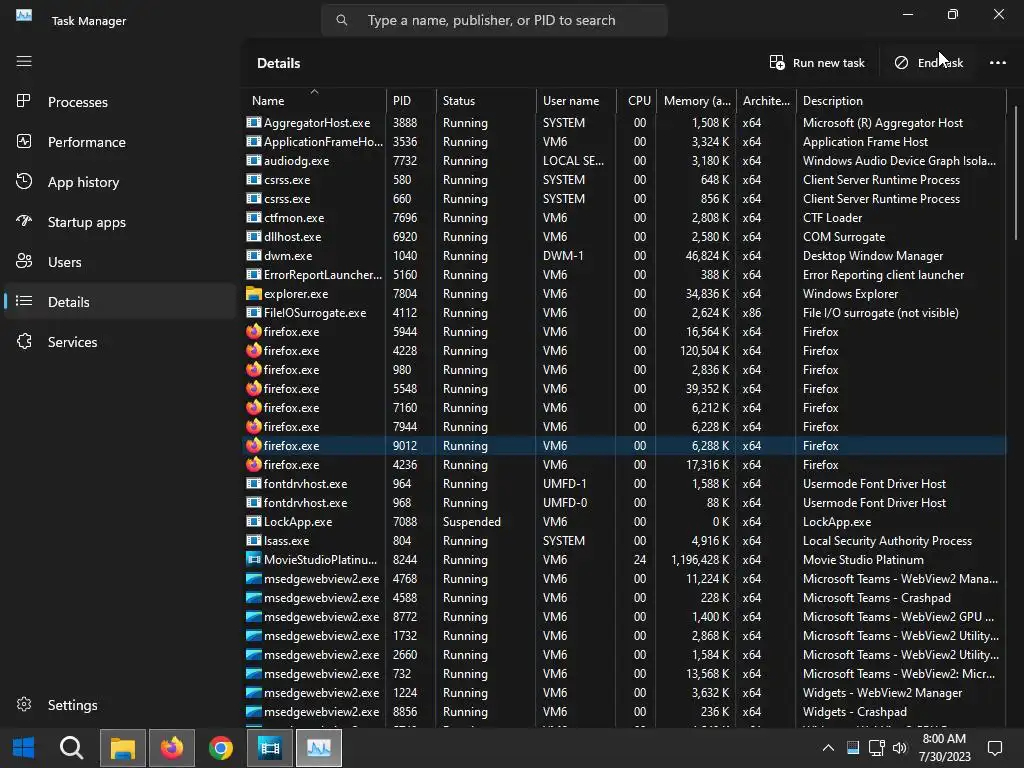
Task: Sort by the Status column header
Action: pyautogui.click(x=486, y=101)
